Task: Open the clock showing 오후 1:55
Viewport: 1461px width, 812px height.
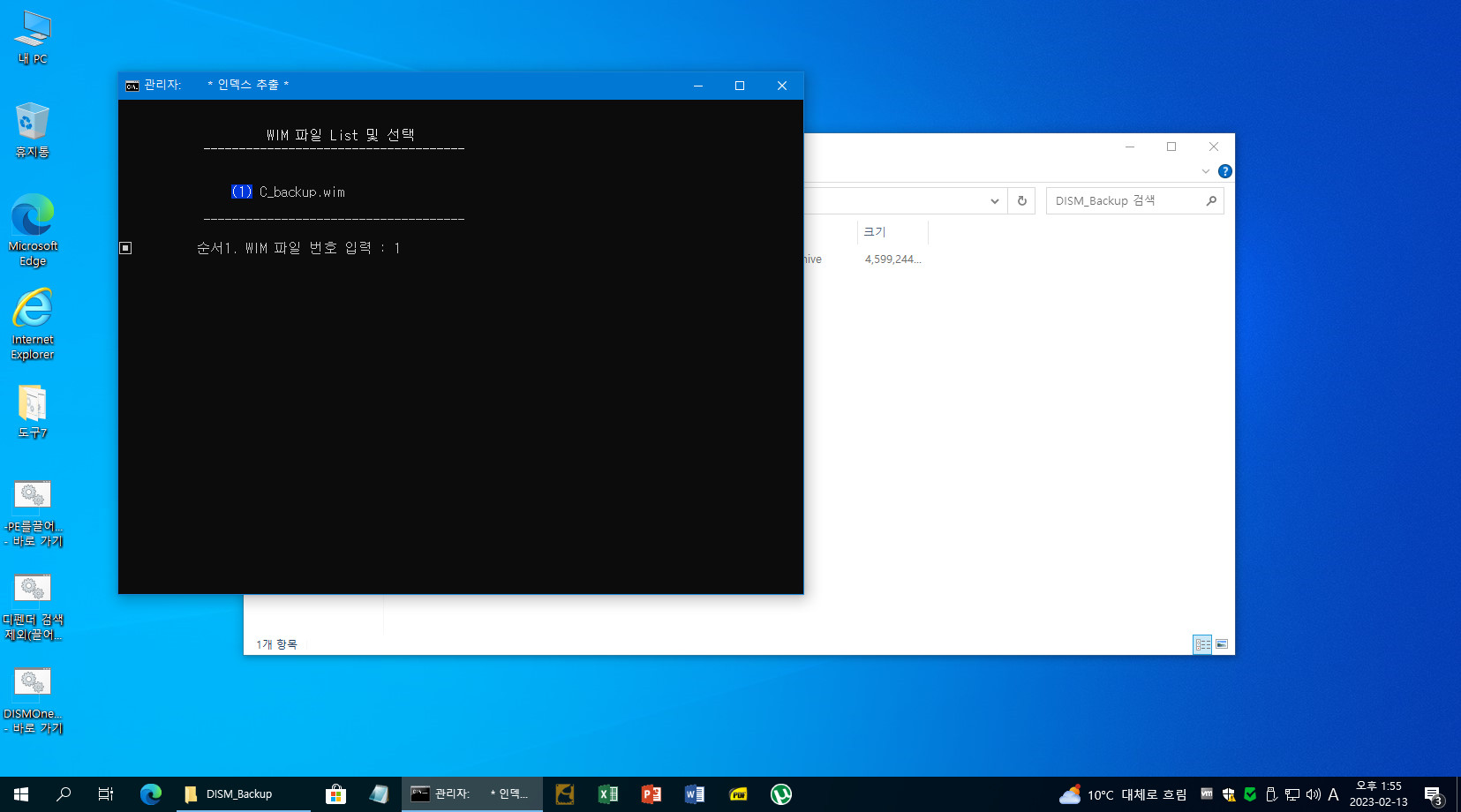Action: [1379, 794]
